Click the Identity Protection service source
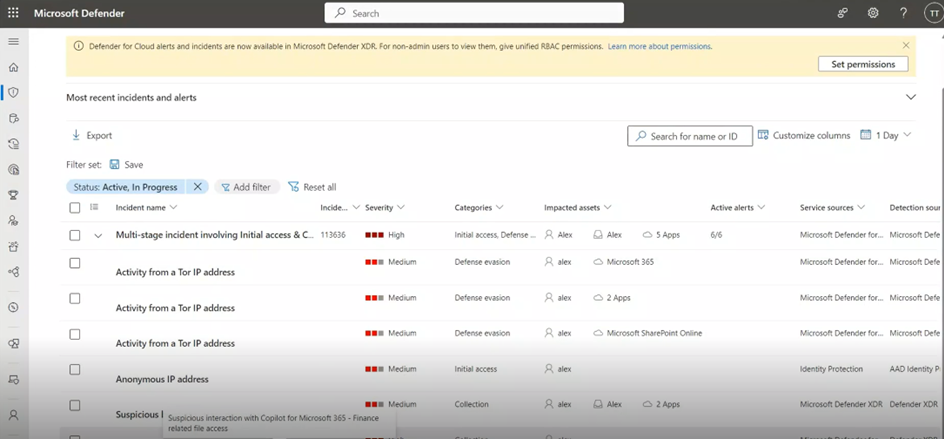The width and height of the screenshot is (944, 439). tap(831, 369)
